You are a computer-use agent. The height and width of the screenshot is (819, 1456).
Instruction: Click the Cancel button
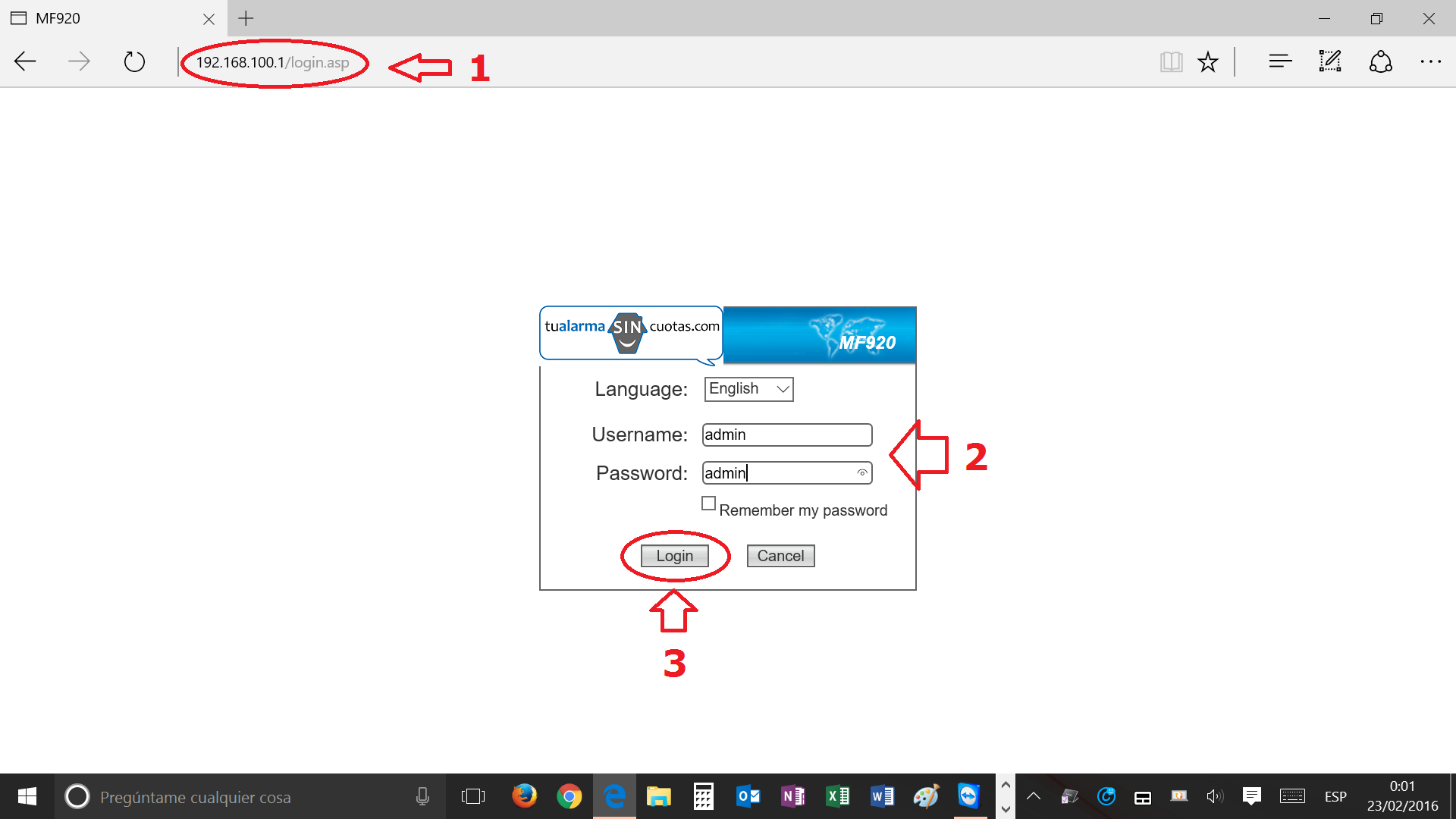[x=781, y=555]
